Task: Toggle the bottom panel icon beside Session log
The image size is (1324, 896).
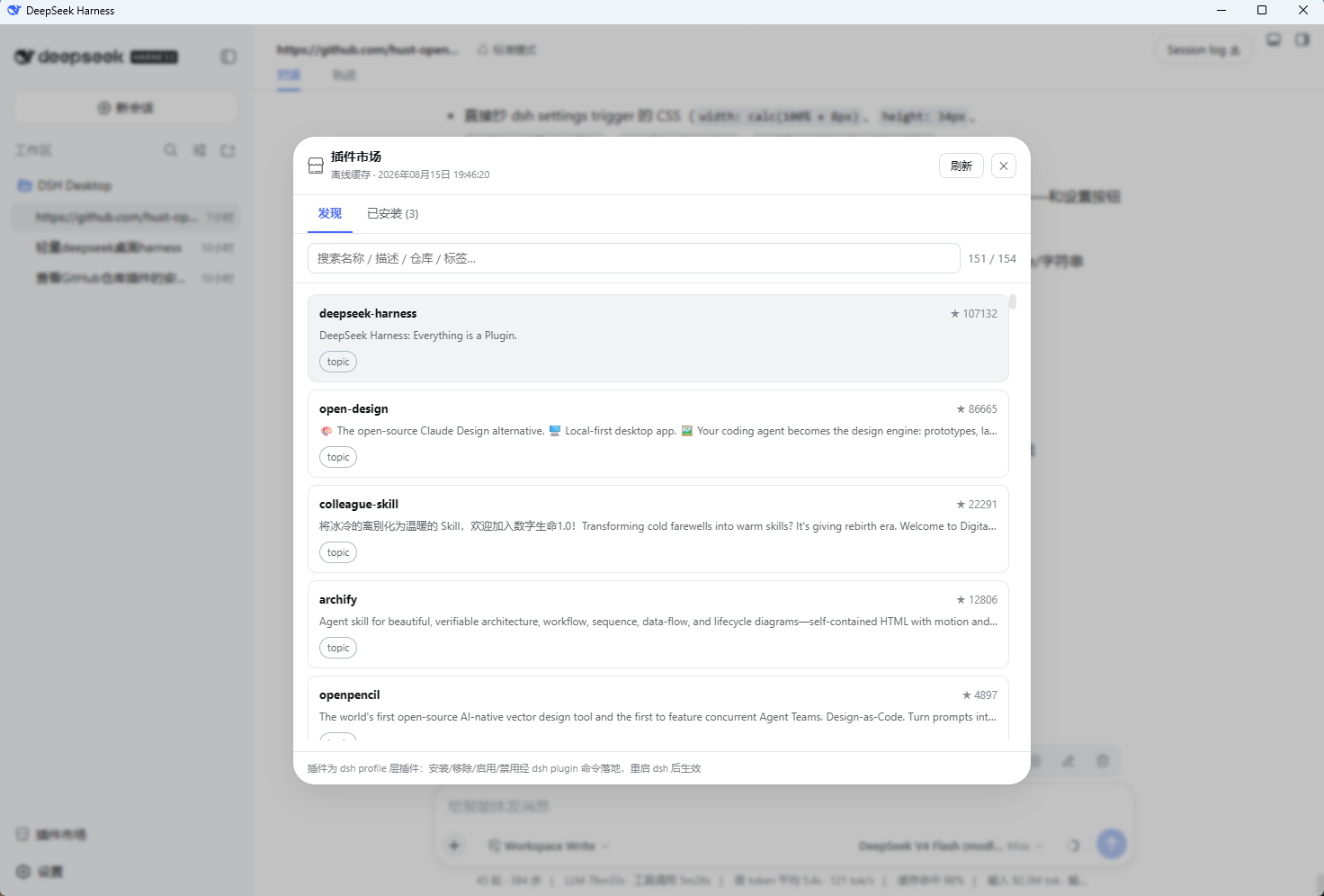Action: click(x=1274, y=40)
